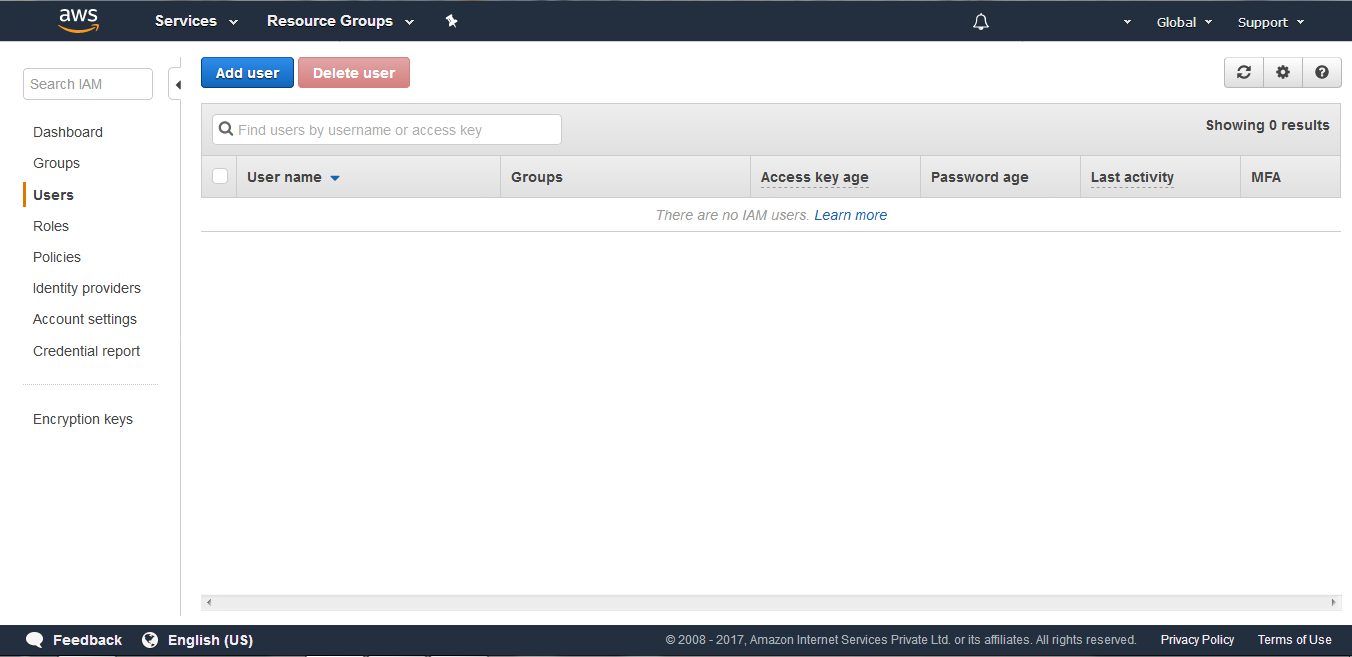The height and width of the screenshot is (657, 1352).
Task: Follow the Learn more link
Action: pos(851,215)
